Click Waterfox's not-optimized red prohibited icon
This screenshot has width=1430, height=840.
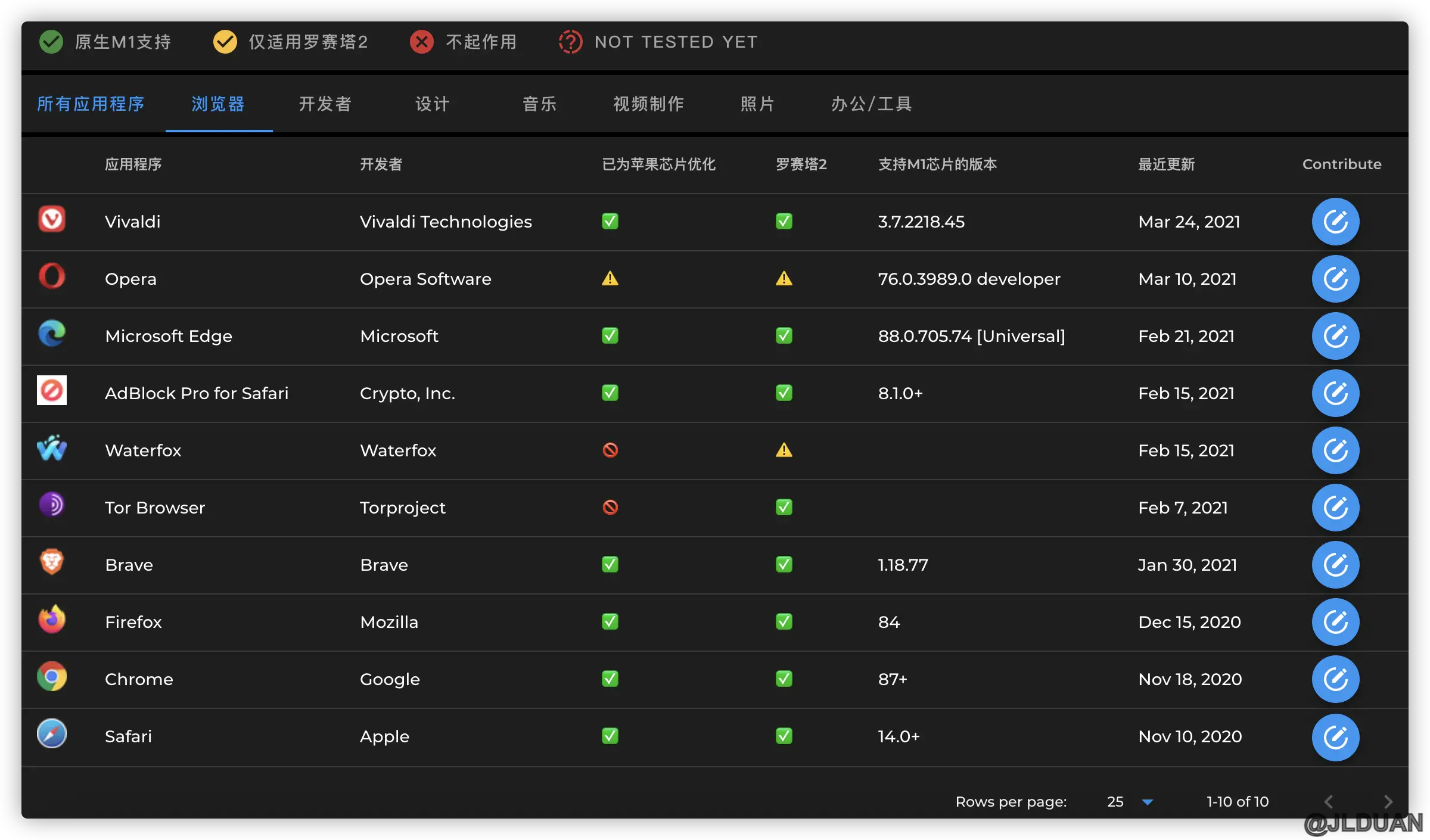click(610, 450)
